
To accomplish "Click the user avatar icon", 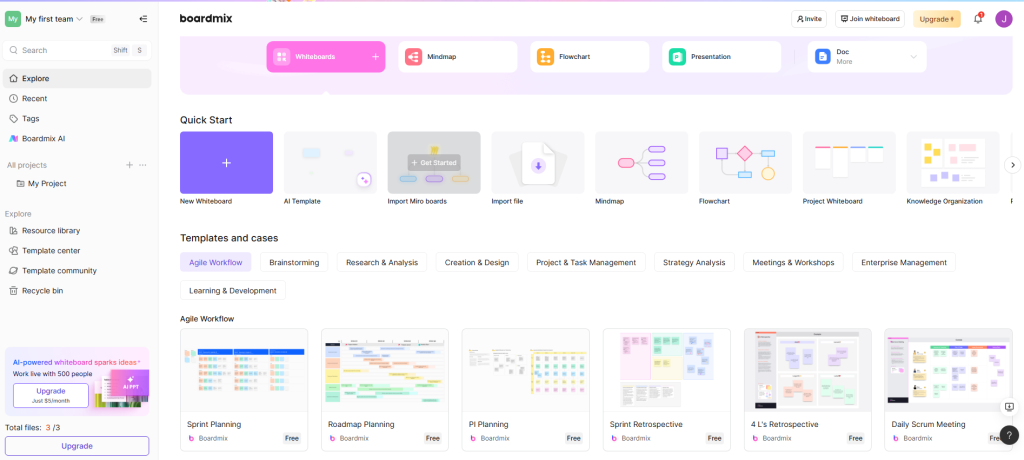I will (1003, 19).
